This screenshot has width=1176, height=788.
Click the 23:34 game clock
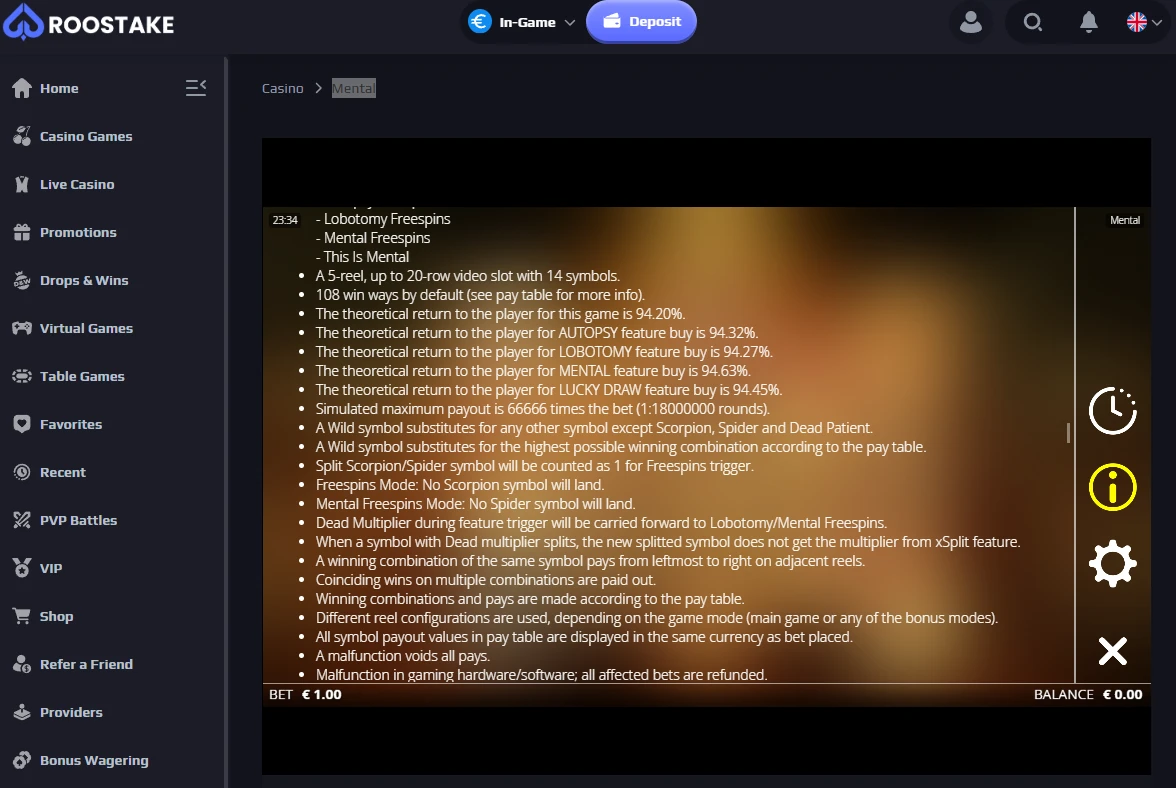(x=285, y=220)
